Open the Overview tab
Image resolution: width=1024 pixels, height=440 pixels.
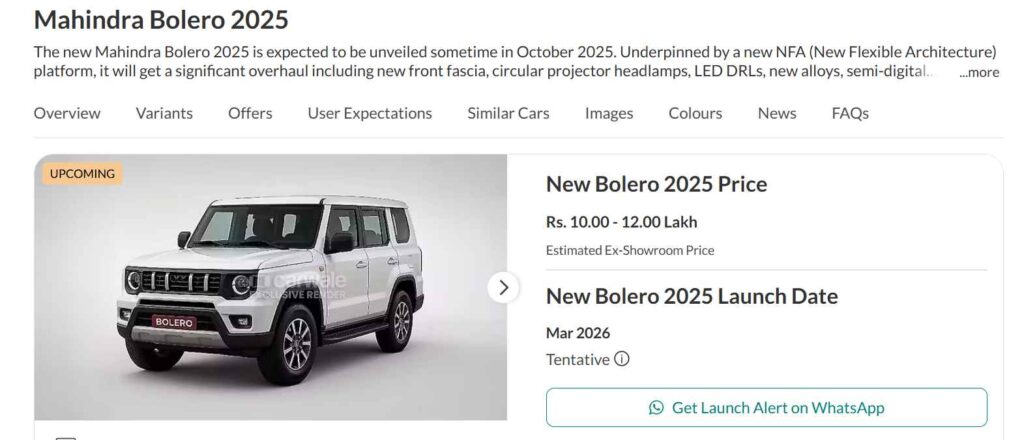coord(67,113)
